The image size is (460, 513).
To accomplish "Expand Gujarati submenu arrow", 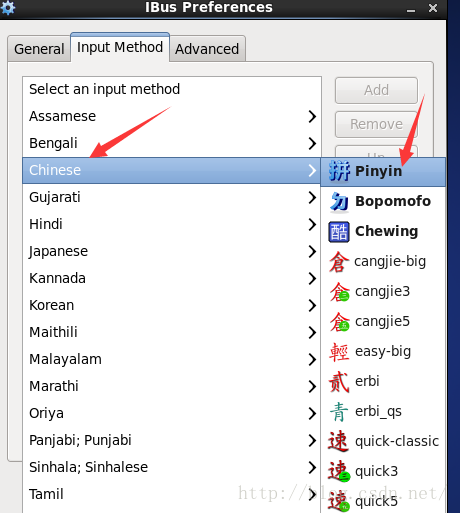I will (312, 197).
